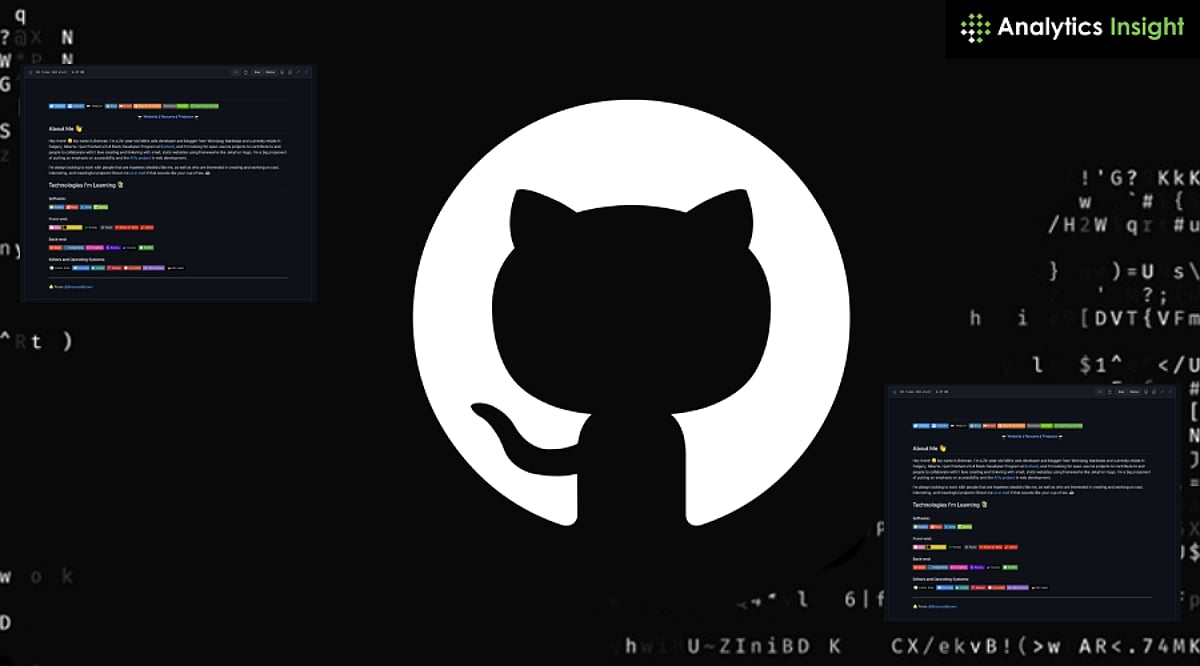This screenshot has width=1200, height=666.
Task: Click the waving hand emoji in right README
Action: pyautogui.click(x=943, y=449)
